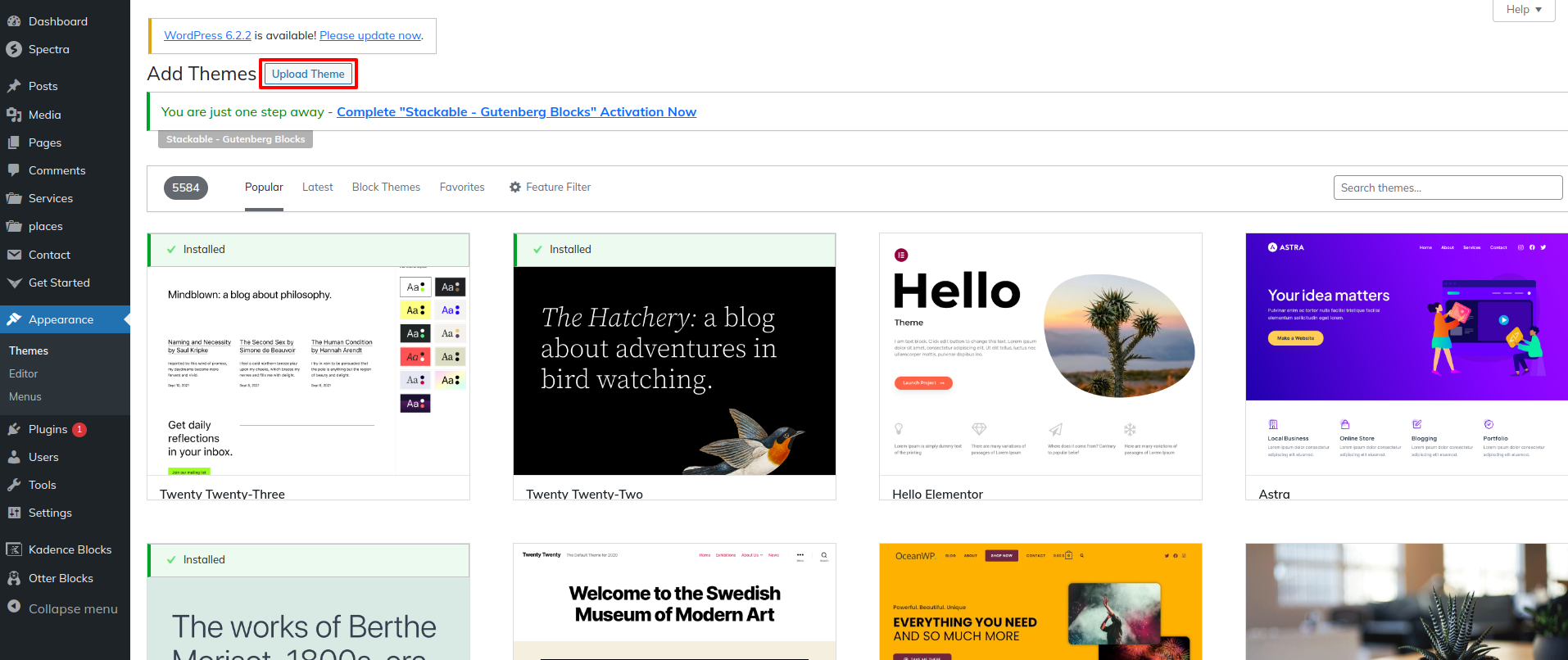The width and height of the screenshot is (1568, 660).
Task: Click the Please update now link
Action: tap(370, 35)
